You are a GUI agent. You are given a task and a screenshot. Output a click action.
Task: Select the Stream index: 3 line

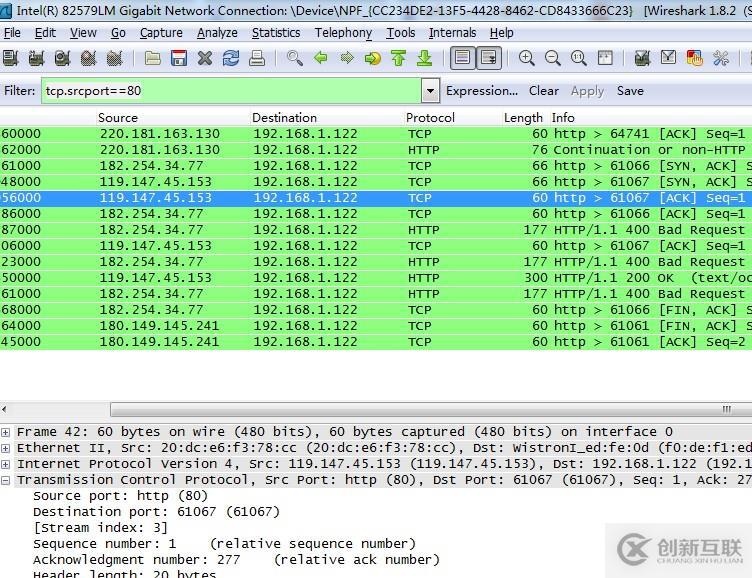pyautogui.click(x=100, y=528)
